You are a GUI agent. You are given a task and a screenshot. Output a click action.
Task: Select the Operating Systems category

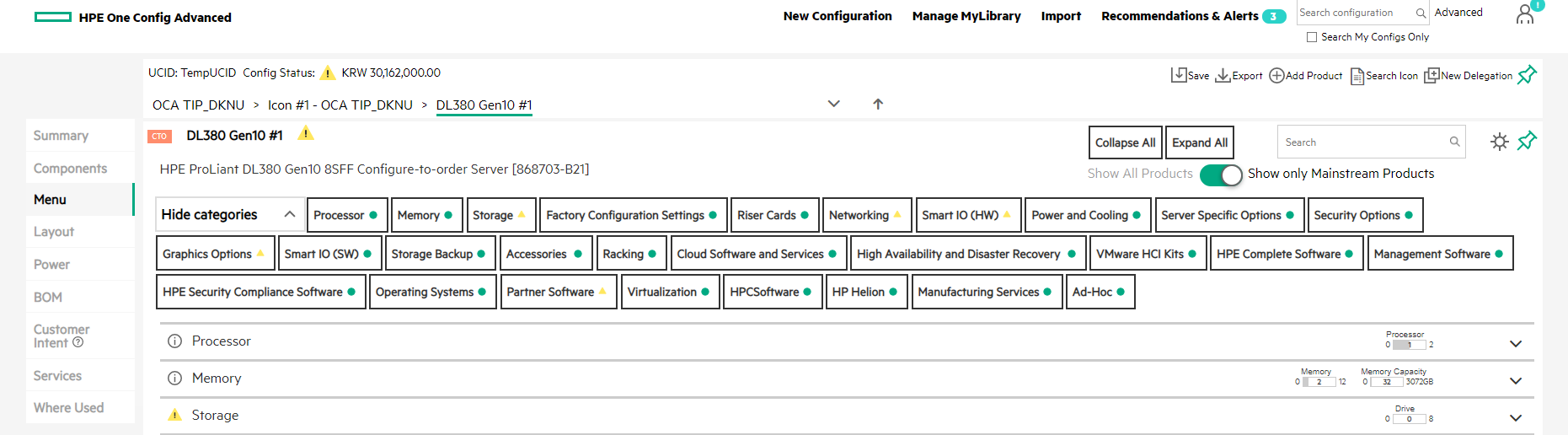[x=432, y=292]
